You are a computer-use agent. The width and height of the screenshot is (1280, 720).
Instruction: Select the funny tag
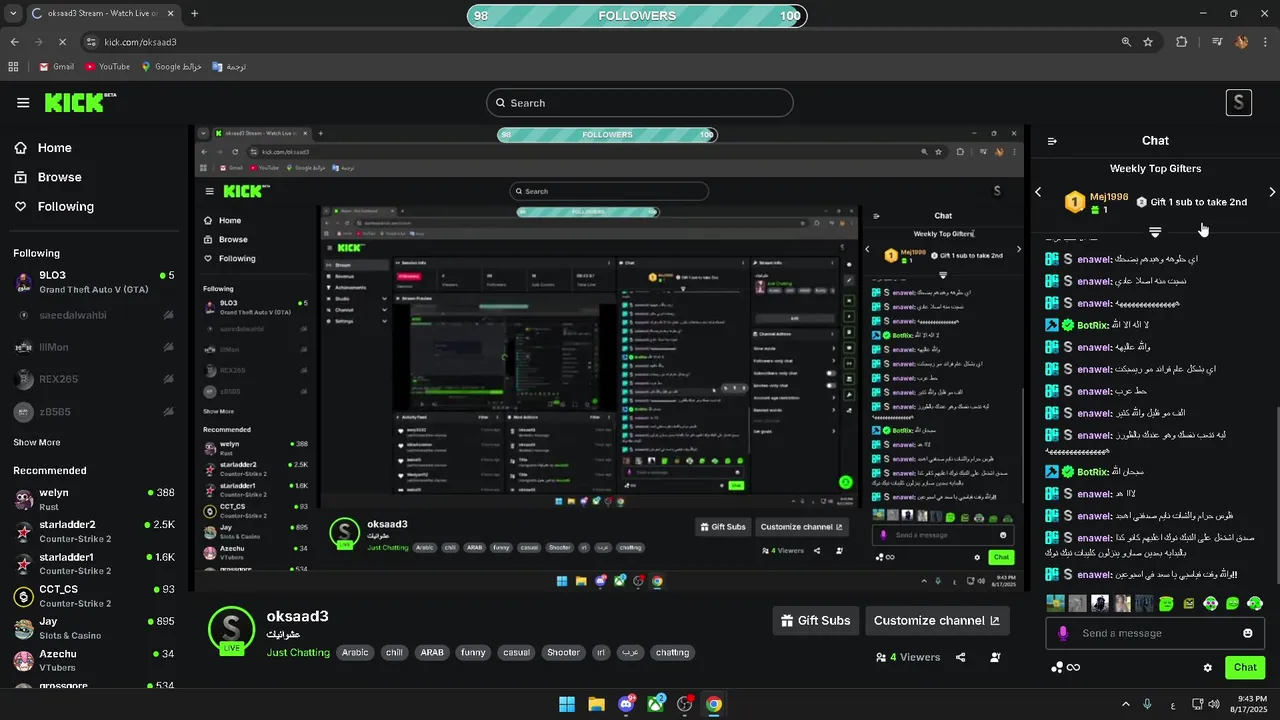click(473, 652)
